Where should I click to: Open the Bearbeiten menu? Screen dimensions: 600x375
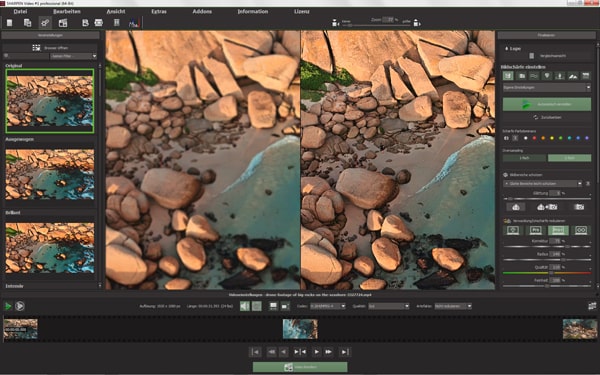point(67,11)
